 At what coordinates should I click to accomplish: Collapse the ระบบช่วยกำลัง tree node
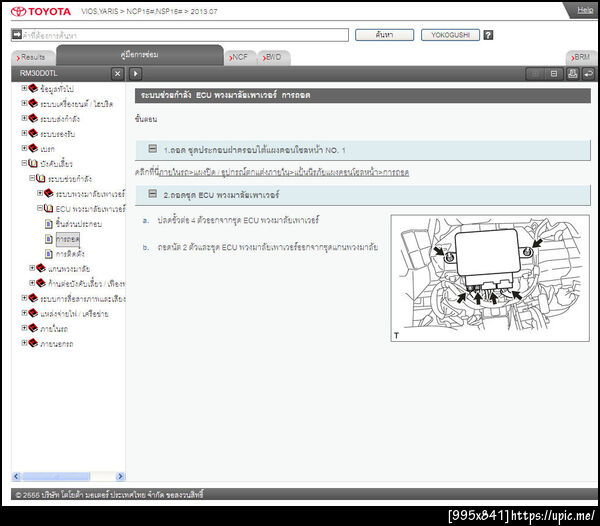(x=32, y=178)
